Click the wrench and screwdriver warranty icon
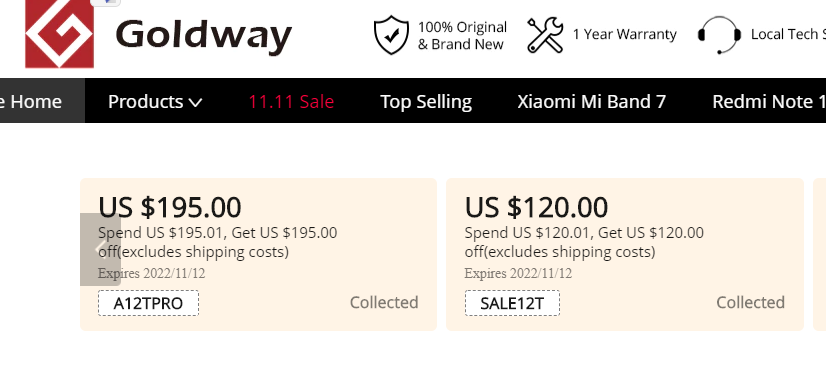 (x=545, y=35)
